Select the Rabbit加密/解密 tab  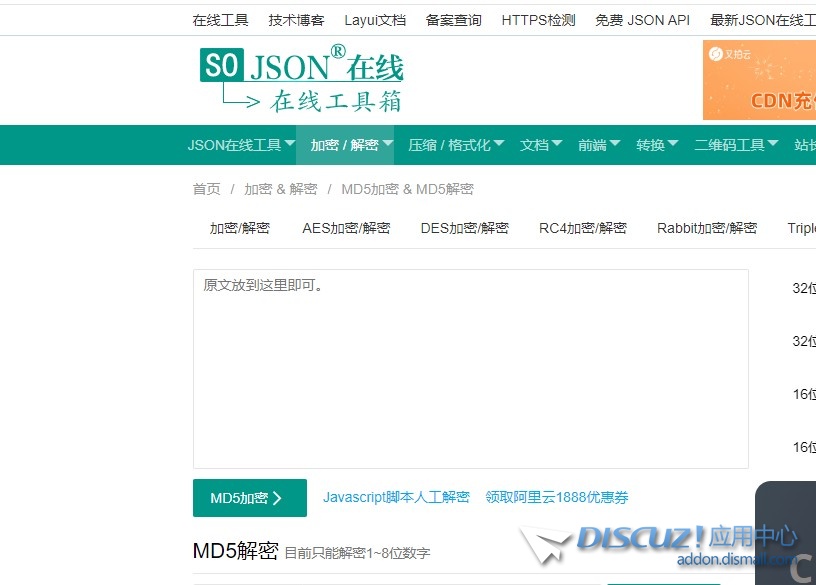click(706, 228)
